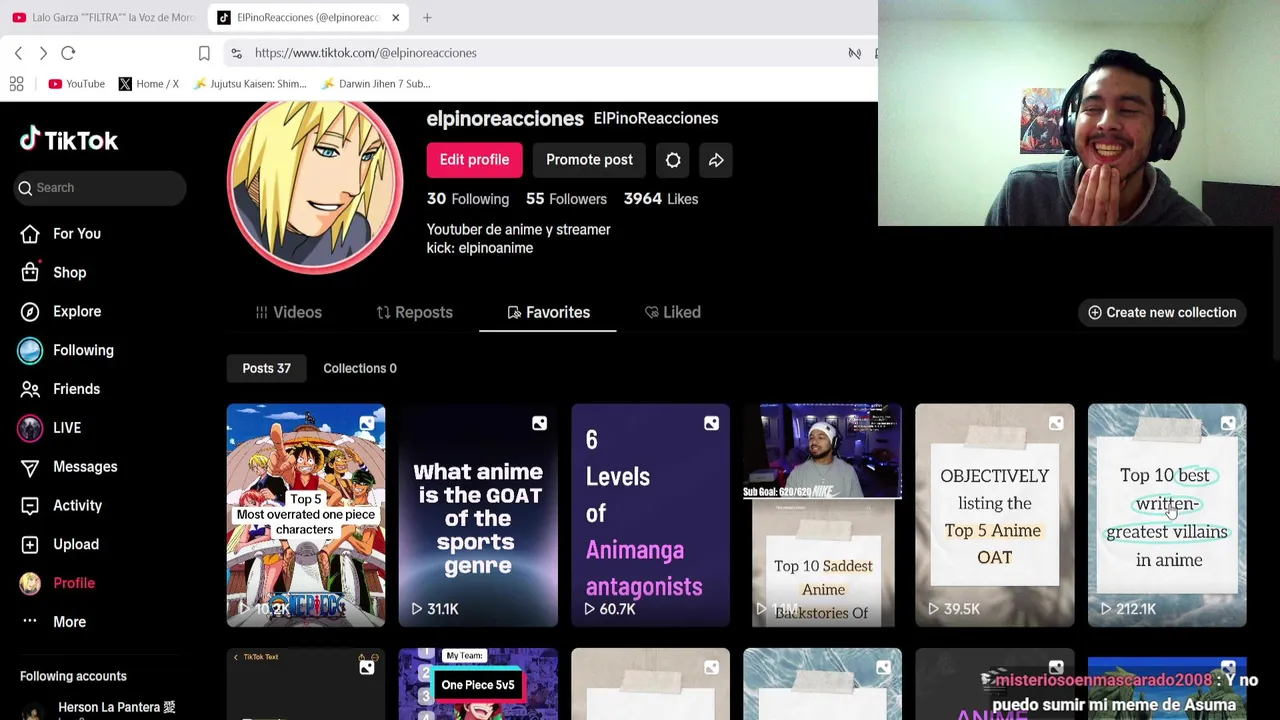Viewport: 1280px width, 720px height.
Task: Open the Darwin Jihen bookmark
Action: click(376, 84)
